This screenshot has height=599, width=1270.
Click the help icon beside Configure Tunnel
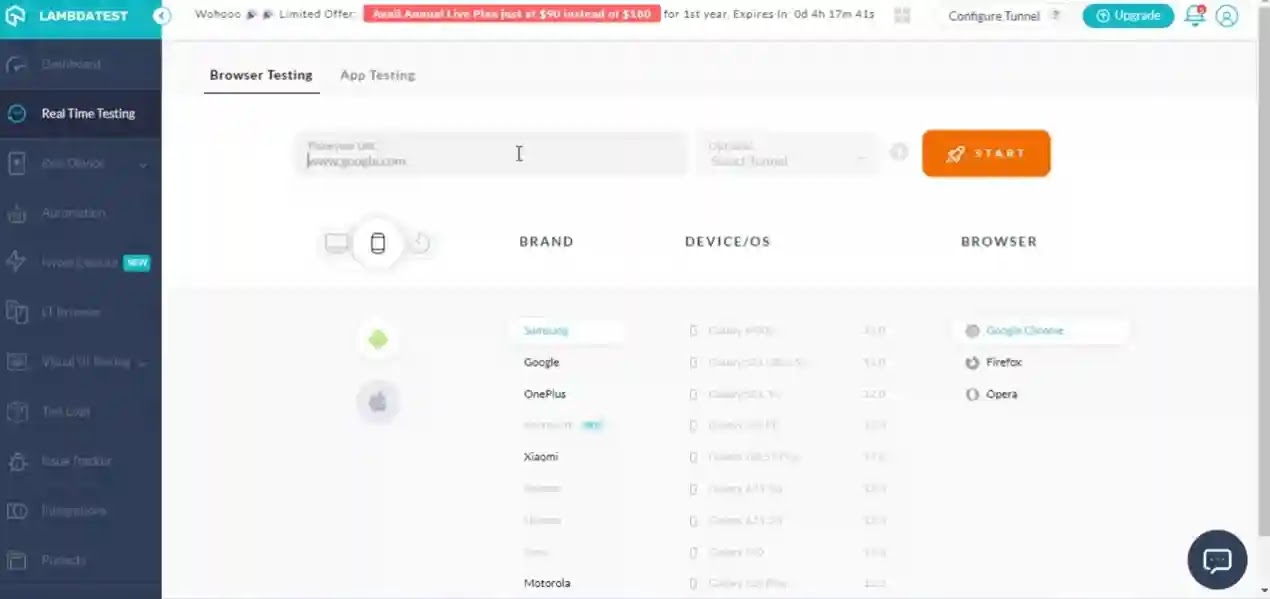point(1054,16)
